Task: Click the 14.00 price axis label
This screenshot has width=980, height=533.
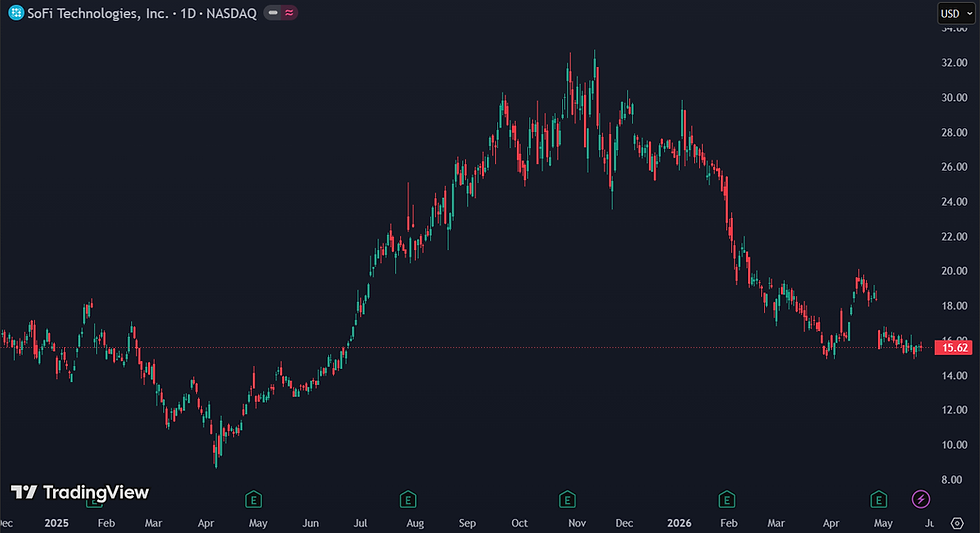Action: 954,376
